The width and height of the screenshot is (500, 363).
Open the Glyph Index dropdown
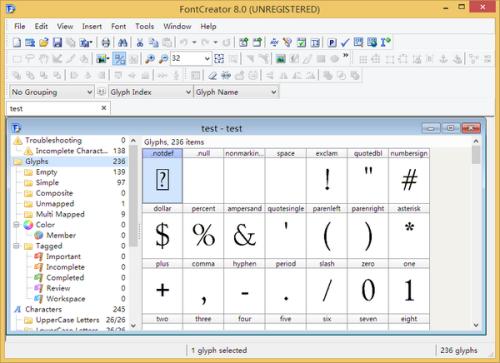pos(151,92)
